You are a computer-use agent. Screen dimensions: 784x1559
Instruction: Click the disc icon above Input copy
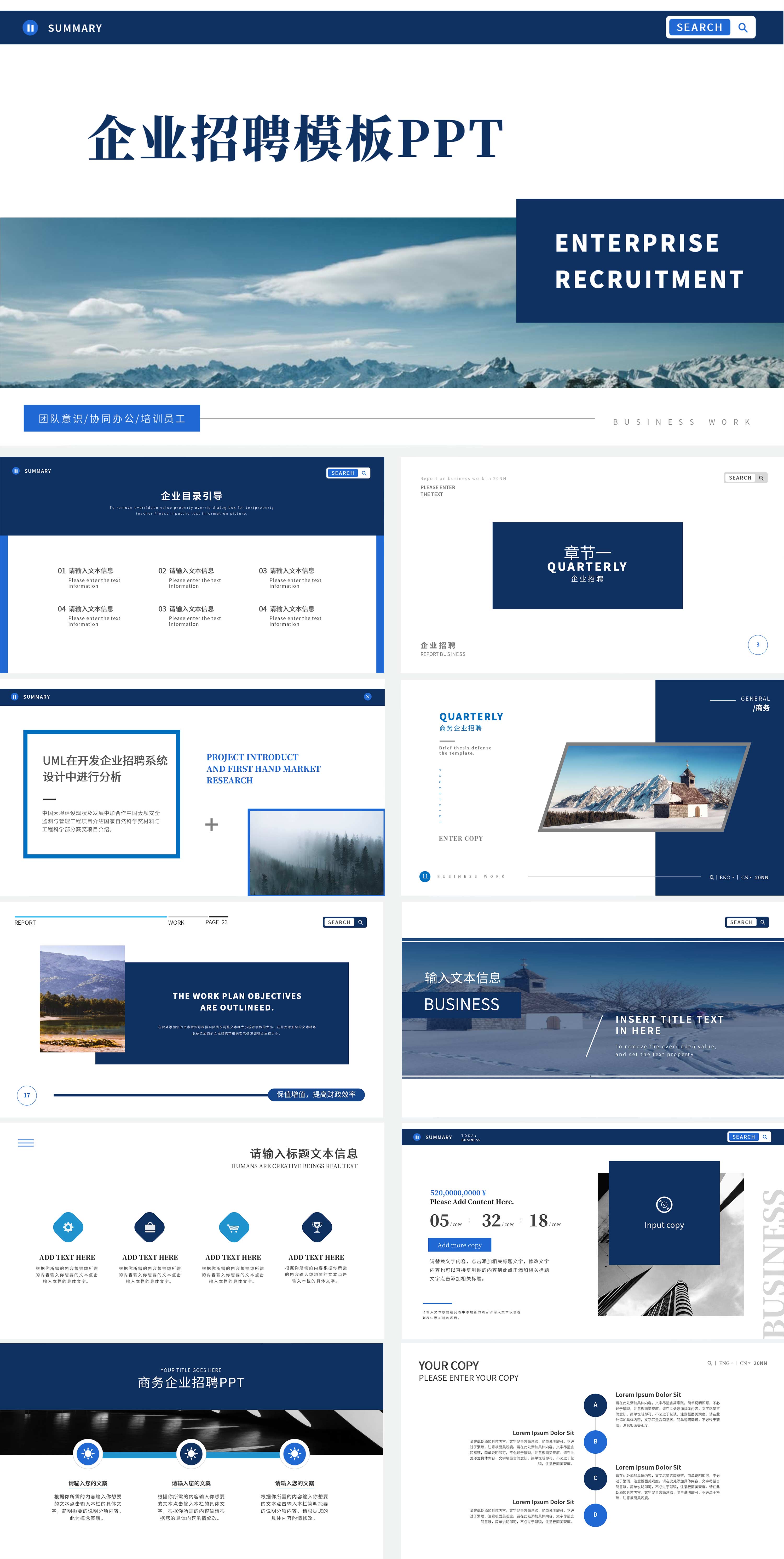click(664, 1204)
